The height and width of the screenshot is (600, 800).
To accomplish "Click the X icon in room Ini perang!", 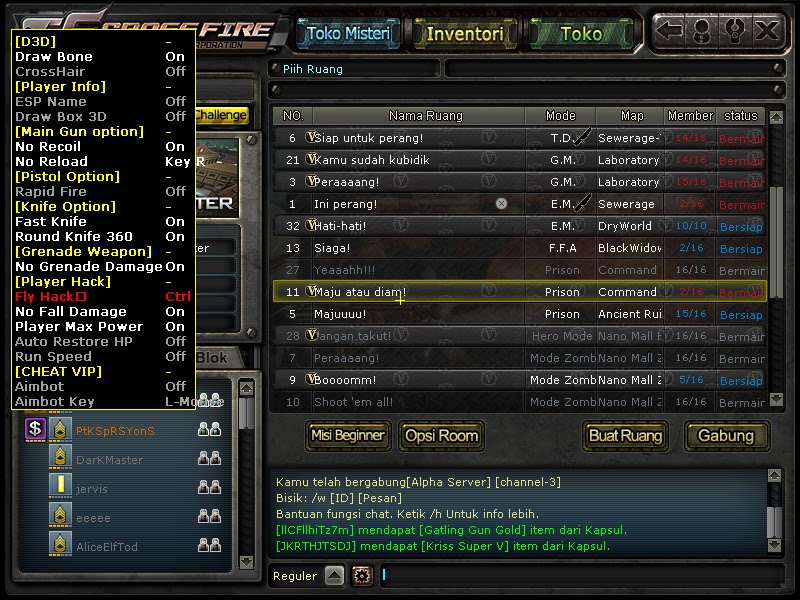I will [502, 204].
